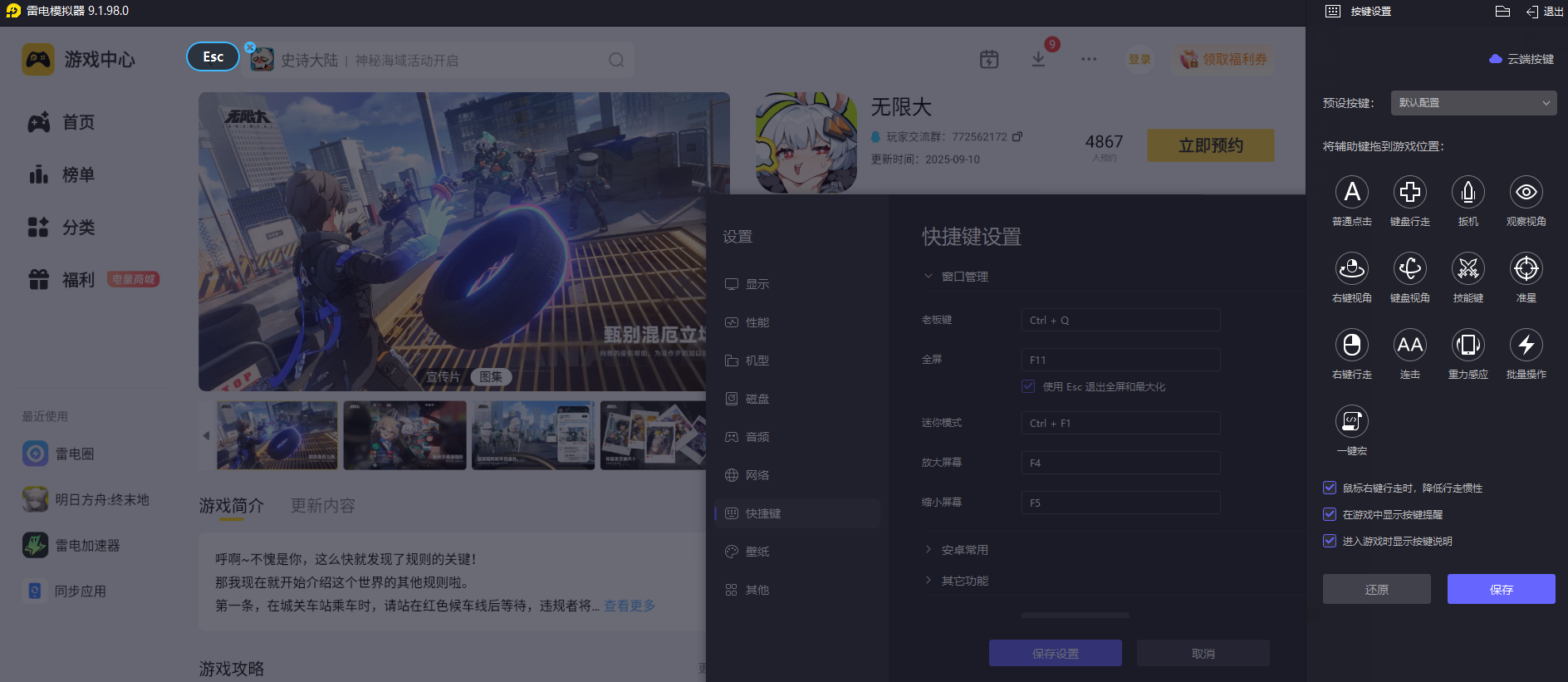This screenshot has height=682, width=1568.
Task: Open the calendar check-in icon
Action: coord(989,59)
